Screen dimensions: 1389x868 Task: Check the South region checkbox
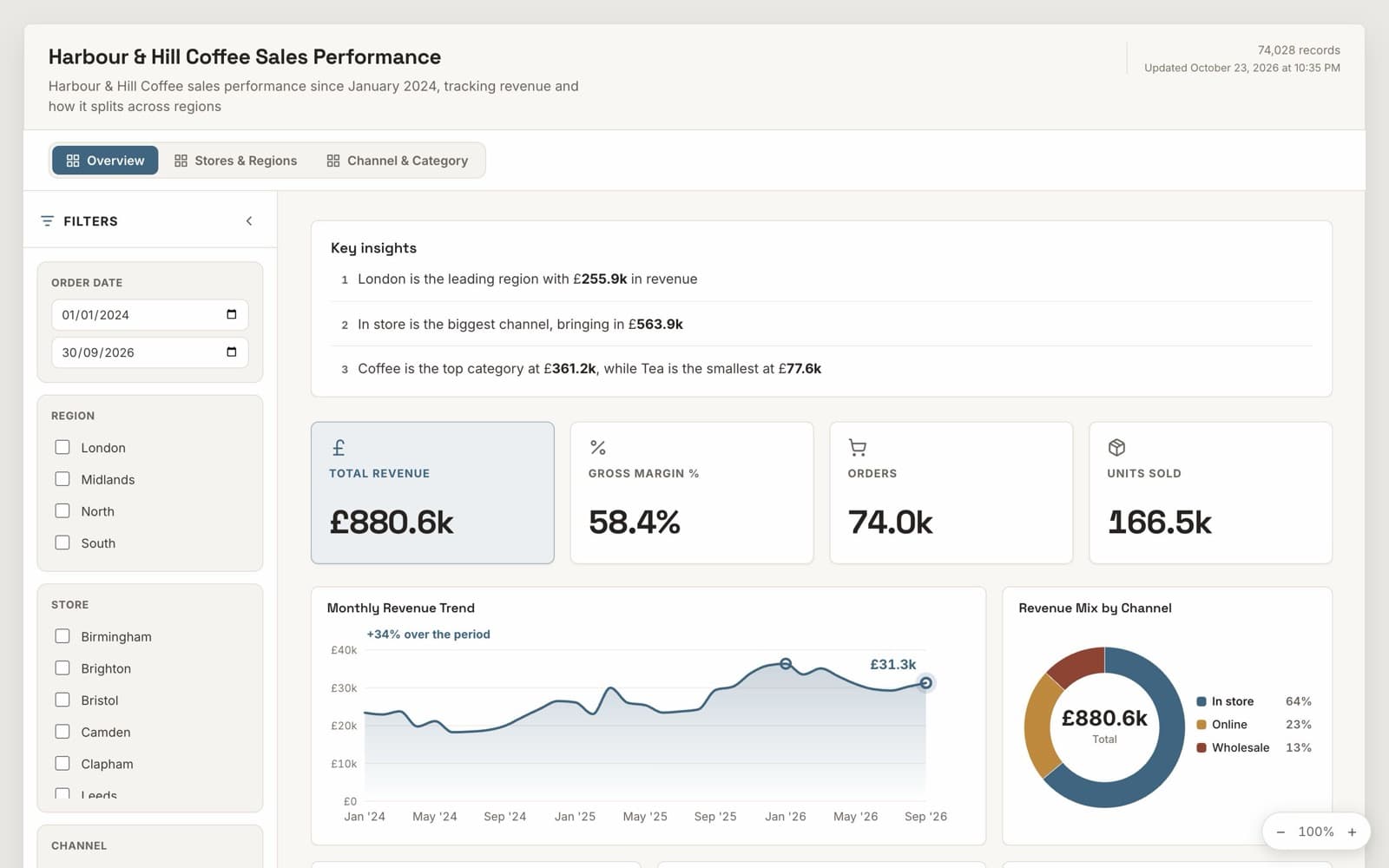click(63, 542)
